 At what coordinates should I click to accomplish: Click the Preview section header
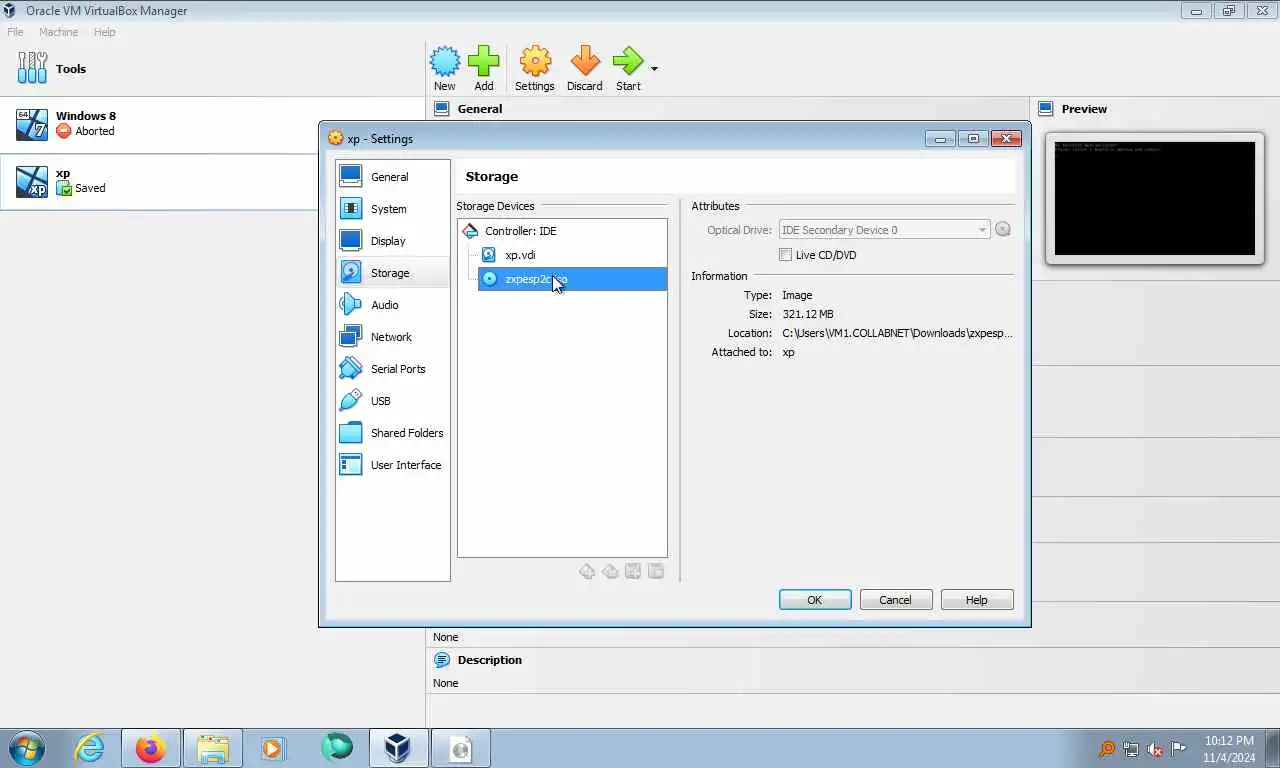coord(1084,109)
